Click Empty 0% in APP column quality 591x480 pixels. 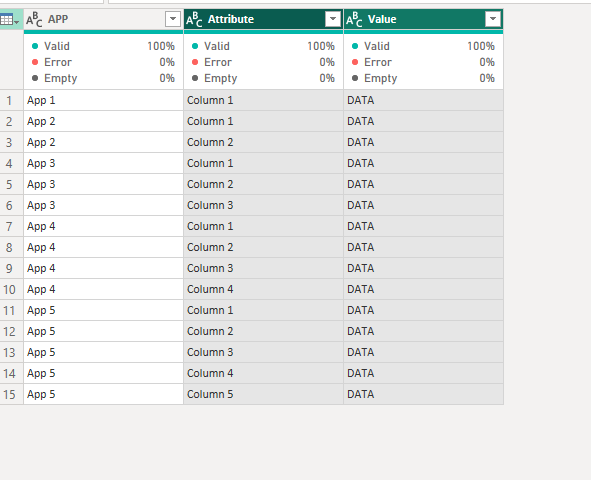103,78
